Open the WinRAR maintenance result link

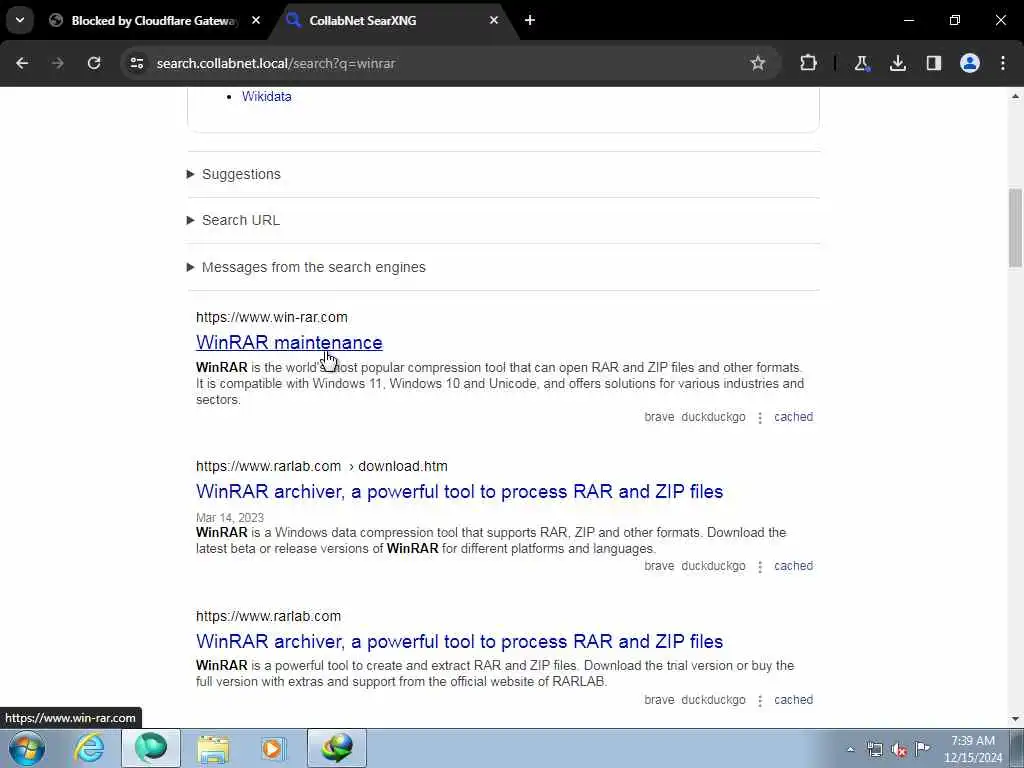(x=289, y=342)
